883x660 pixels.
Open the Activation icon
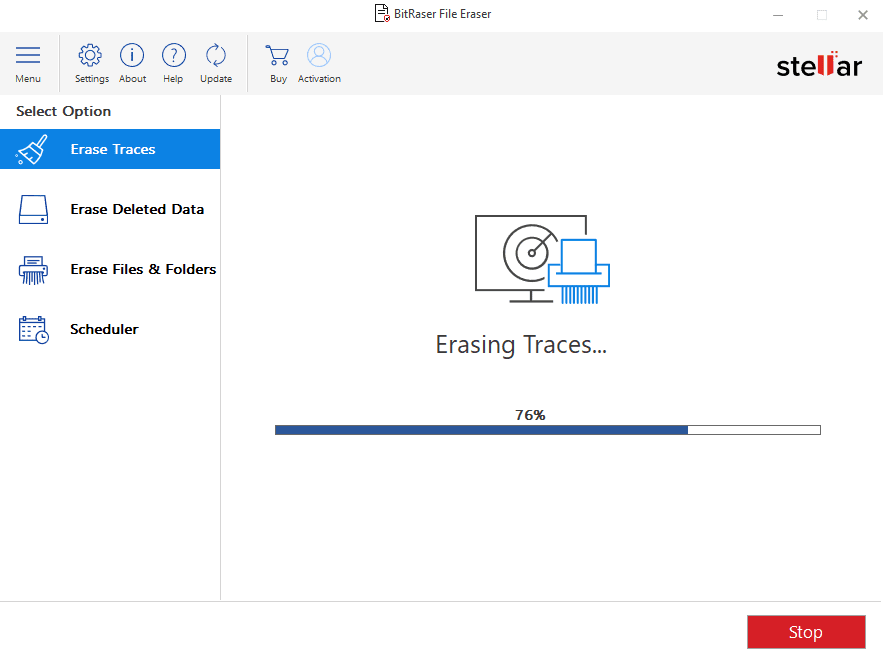click(x=318, y=55)
